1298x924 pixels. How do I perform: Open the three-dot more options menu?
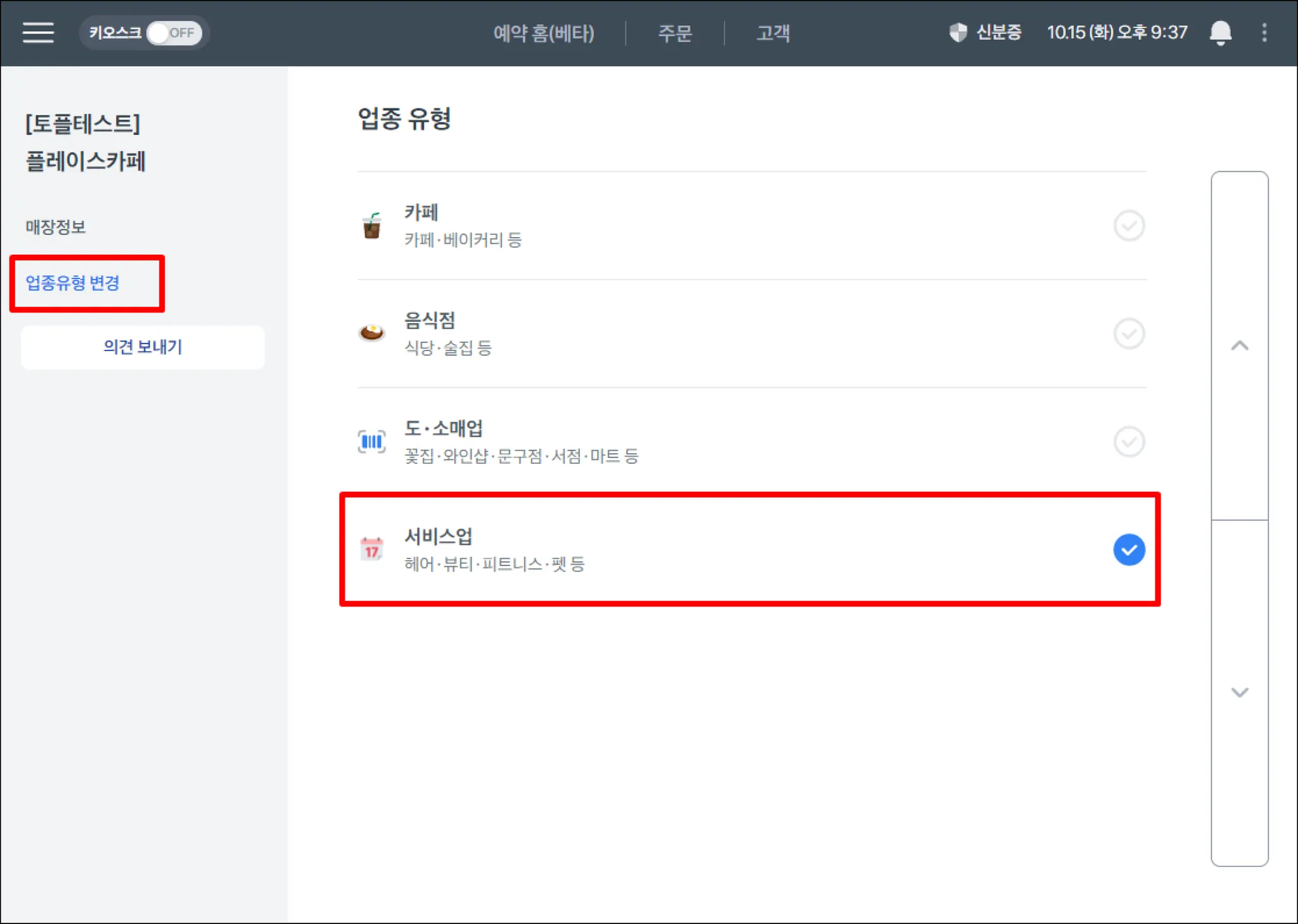click(1264, 32)
